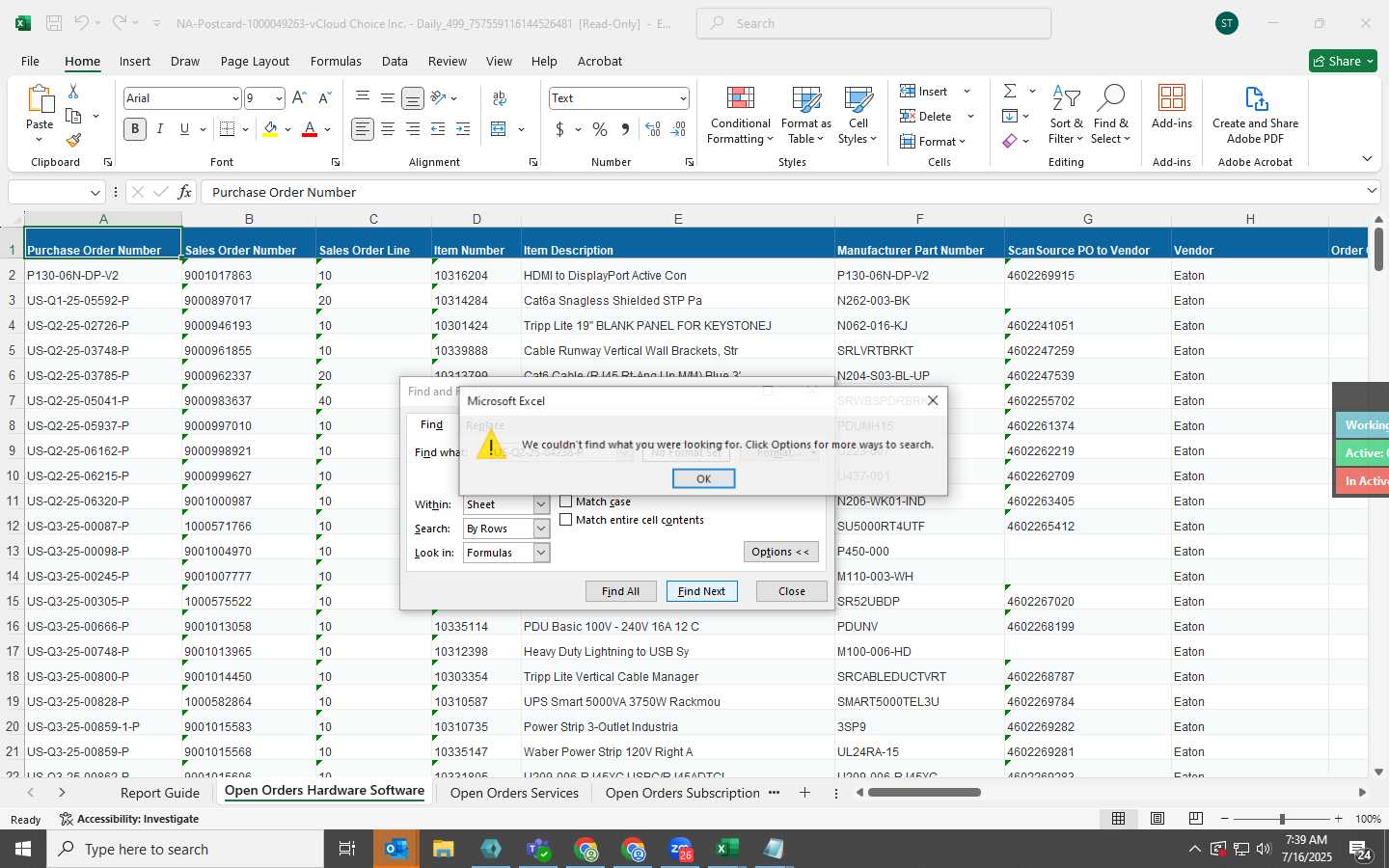
Task: Click Close in Find and Replace dialog
Action: (x=792, y=591)
